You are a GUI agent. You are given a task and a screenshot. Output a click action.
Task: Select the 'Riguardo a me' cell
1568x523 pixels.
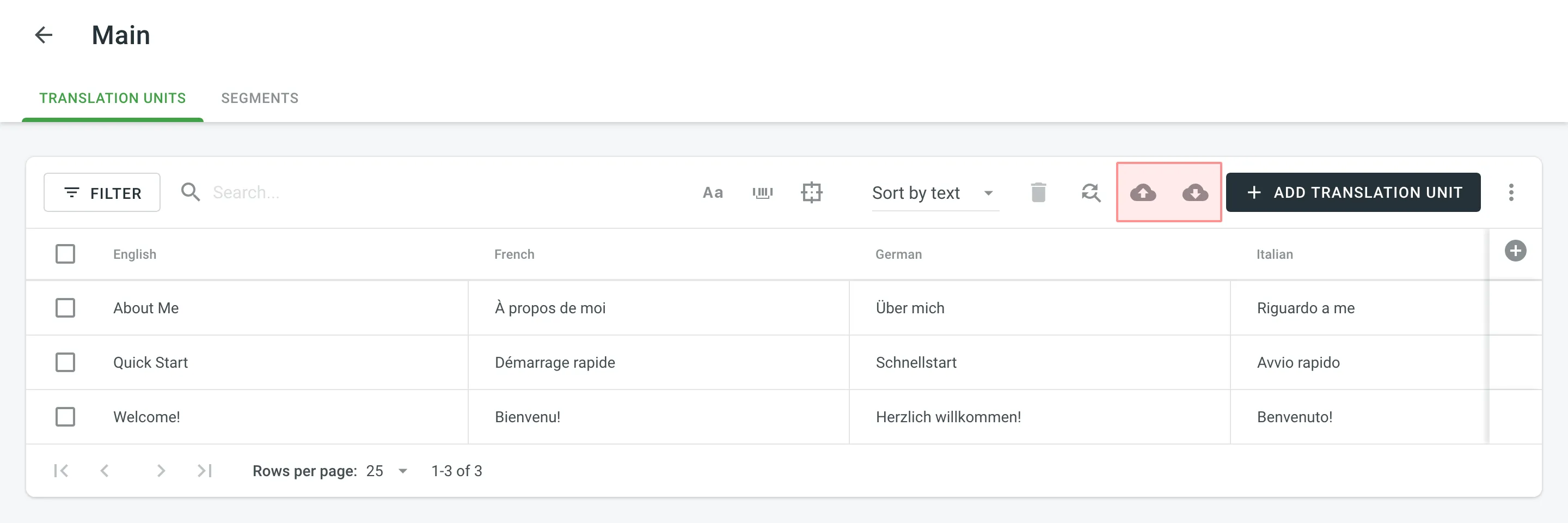point(1359,308)
